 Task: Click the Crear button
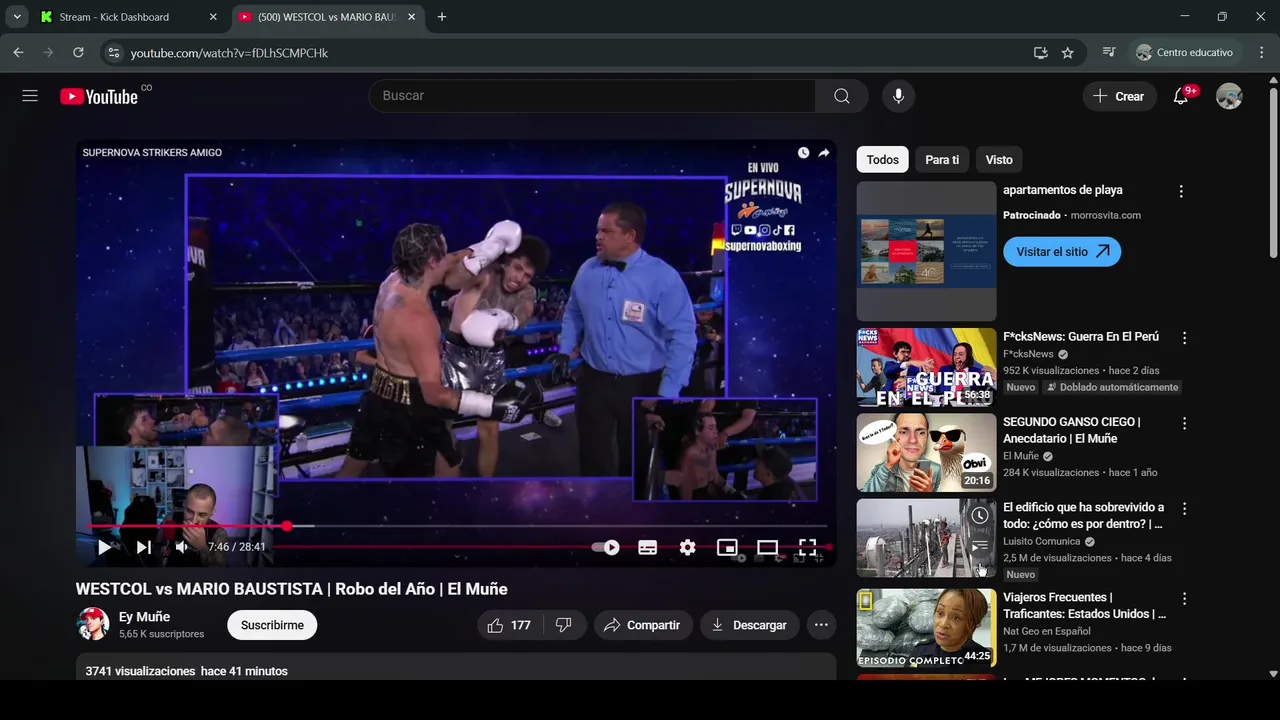pyautogui.click(x=1119, y=96)
